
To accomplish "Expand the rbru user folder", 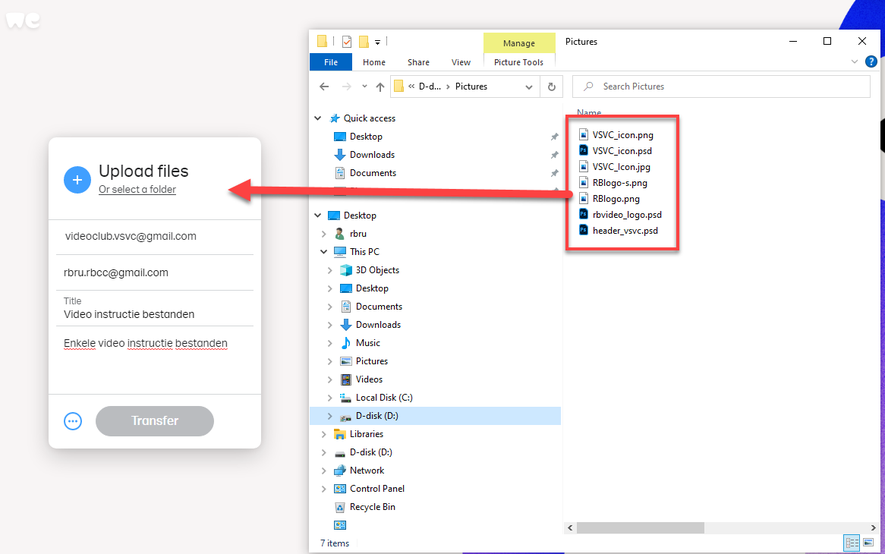I will pyautogui.click(x=324, y=234).
